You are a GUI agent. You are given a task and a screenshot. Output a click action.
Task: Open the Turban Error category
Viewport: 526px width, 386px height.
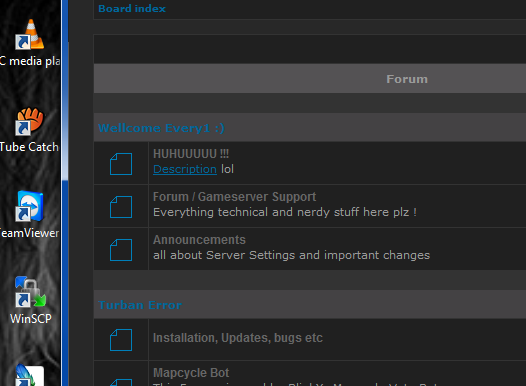tap(140, 305)
